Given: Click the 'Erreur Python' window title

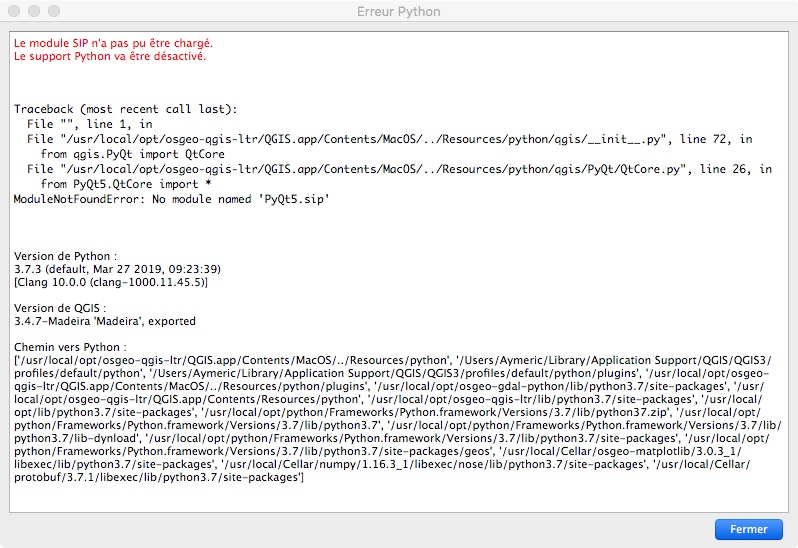Looking at the screenshot, I should (x=398, y=12).
